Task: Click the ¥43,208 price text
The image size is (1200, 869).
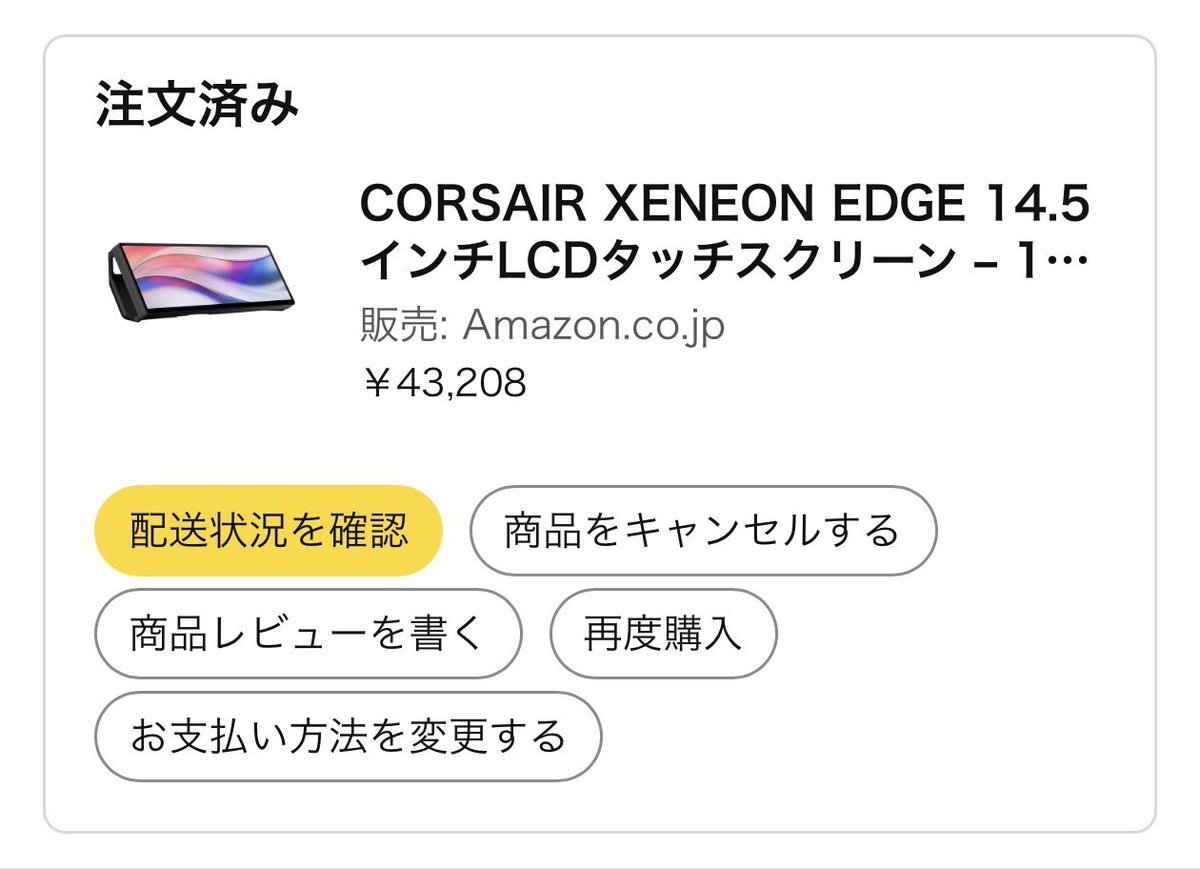Action: 443,383
